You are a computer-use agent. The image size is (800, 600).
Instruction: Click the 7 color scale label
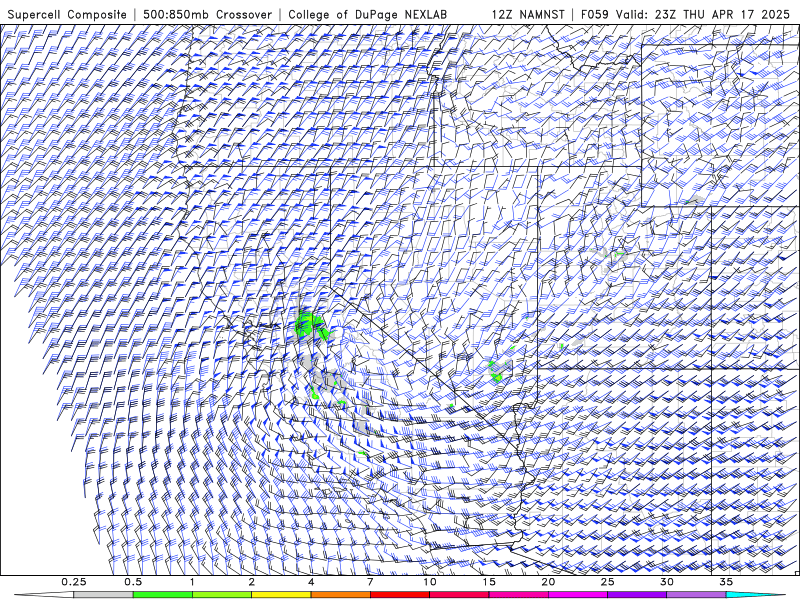[x=370, y=582]
